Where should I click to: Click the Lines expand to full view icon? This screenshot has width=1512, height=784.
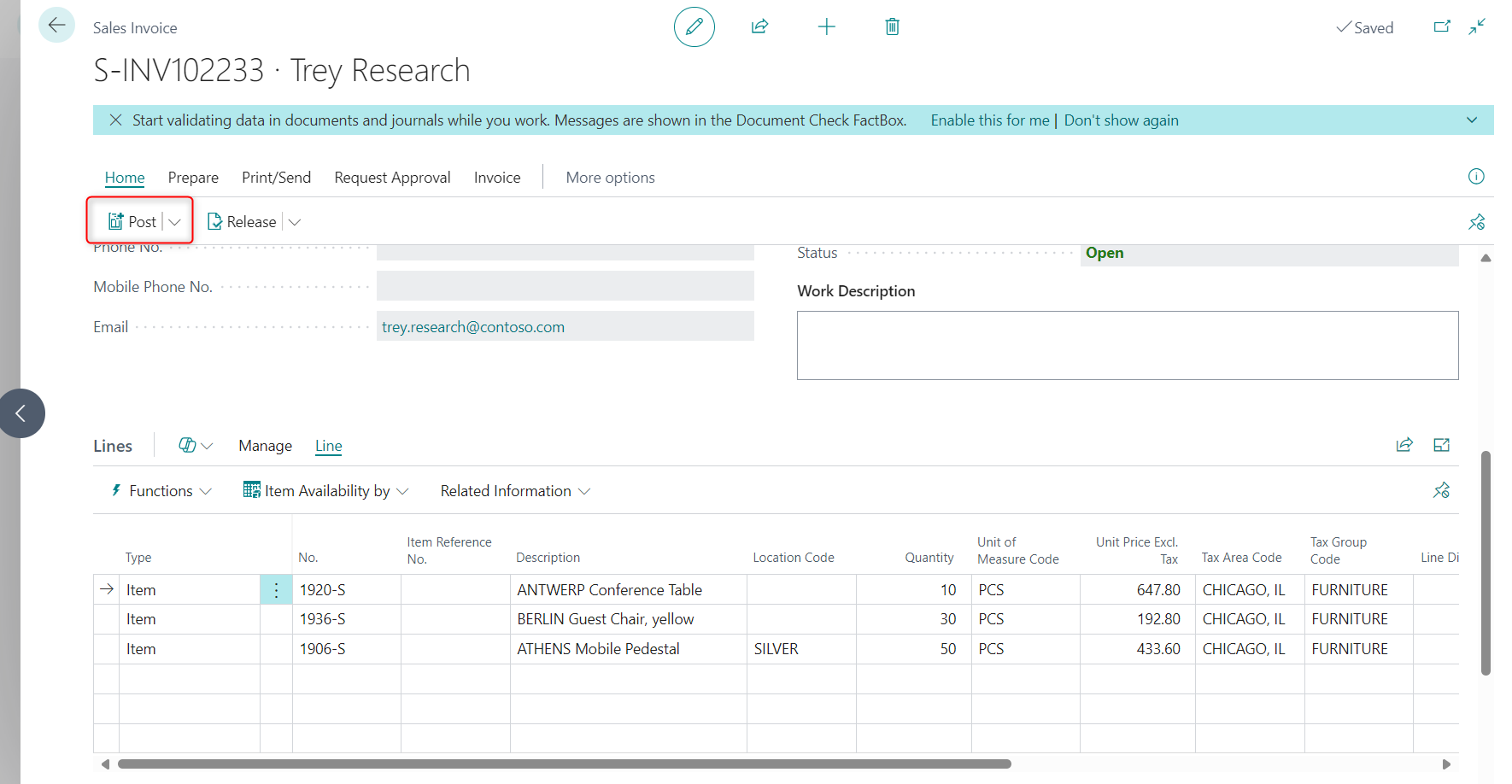coord(1442,445)
